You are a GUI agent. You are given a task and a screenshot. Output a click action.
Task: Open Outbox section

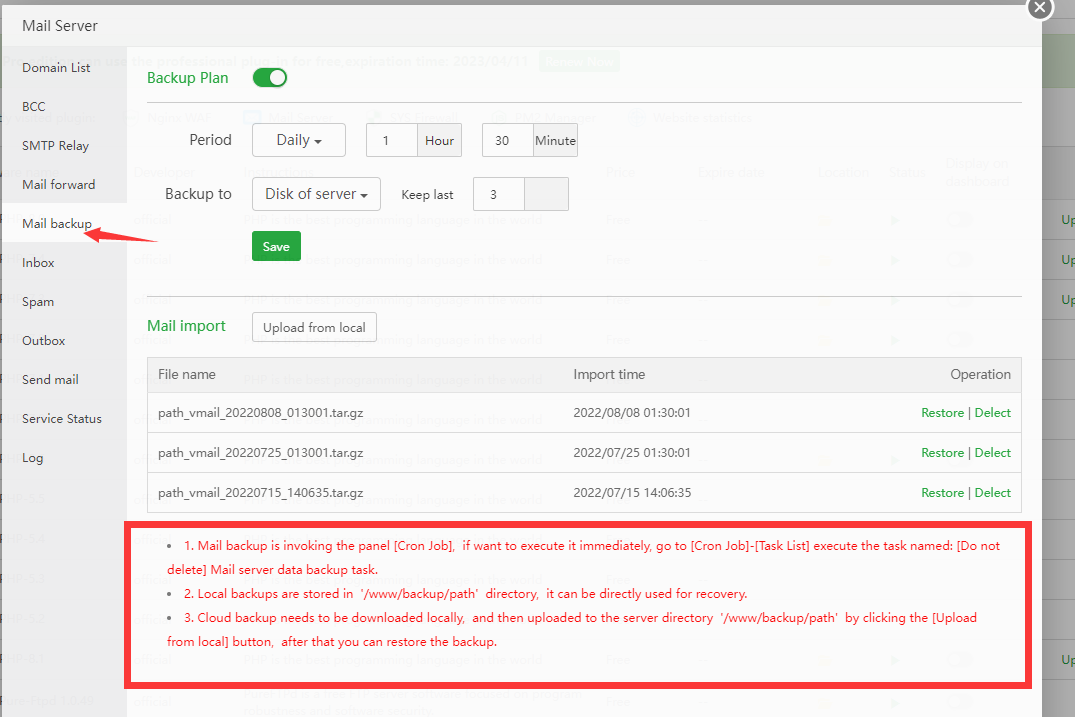point(44,341)
